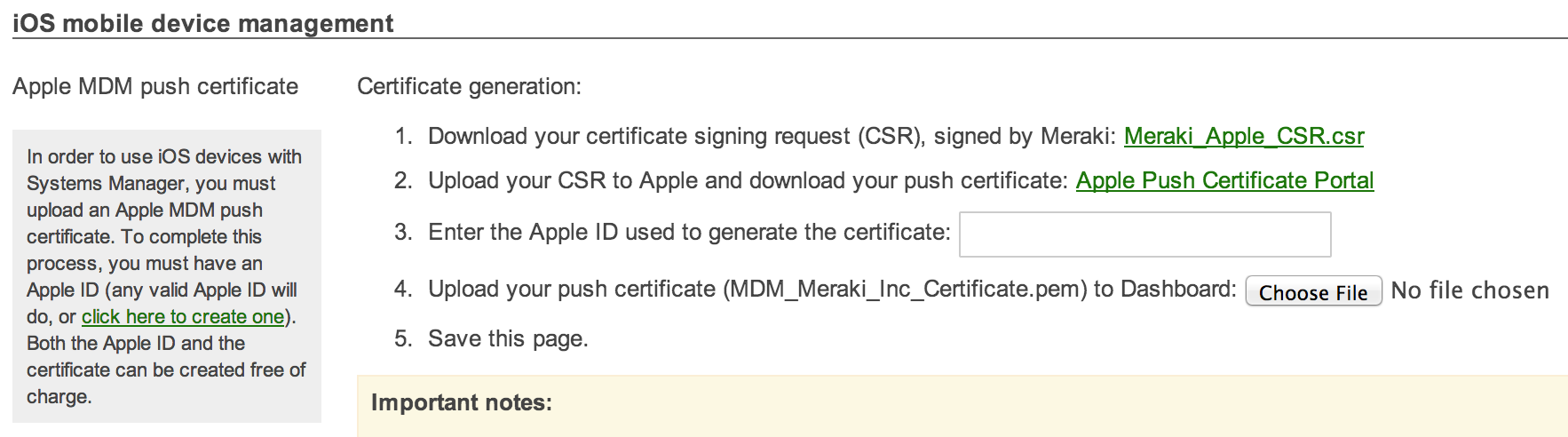Viewport: 1568px width, 437px height.
Task: Open the Apple Push Certificate Portal link
Action: [x=1224, y=181]
